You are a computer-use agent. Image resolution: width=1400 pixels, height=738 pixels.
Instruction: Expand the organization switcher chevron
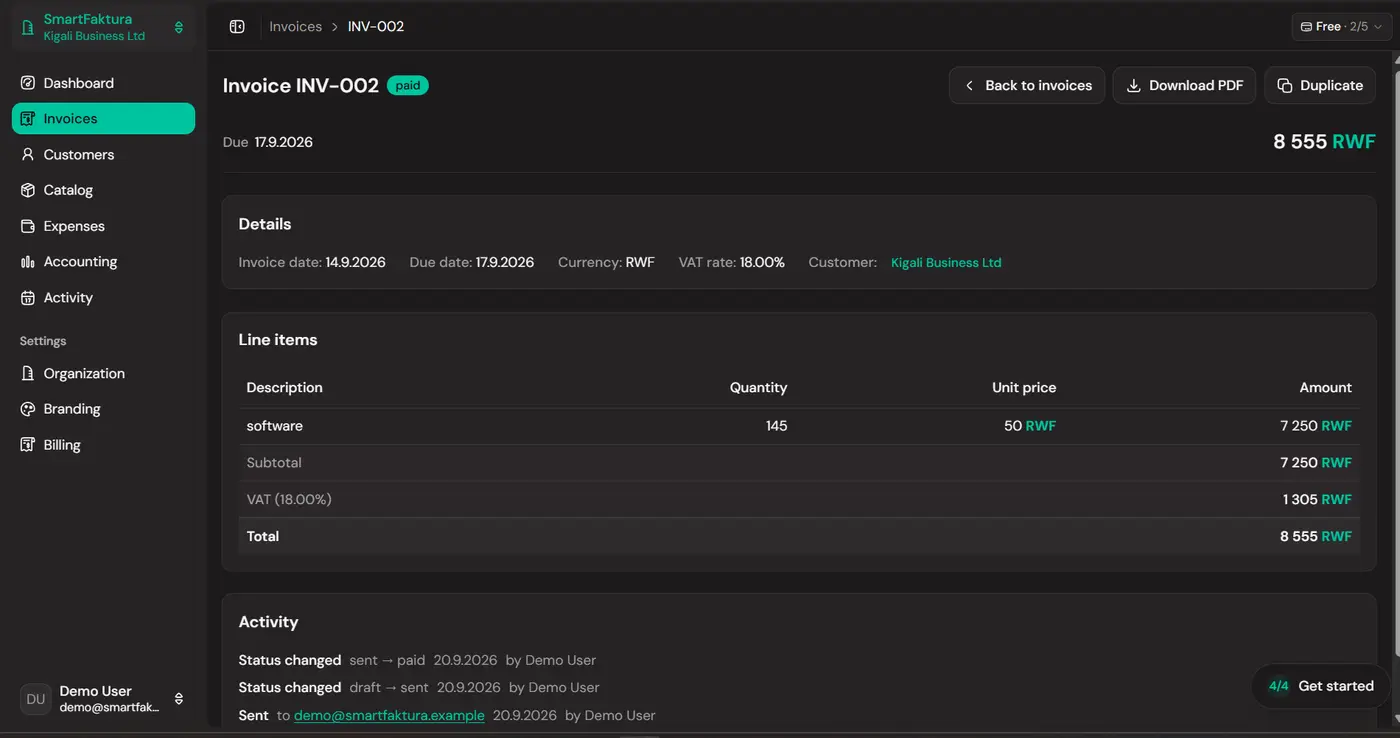click(x=179, y=27)
